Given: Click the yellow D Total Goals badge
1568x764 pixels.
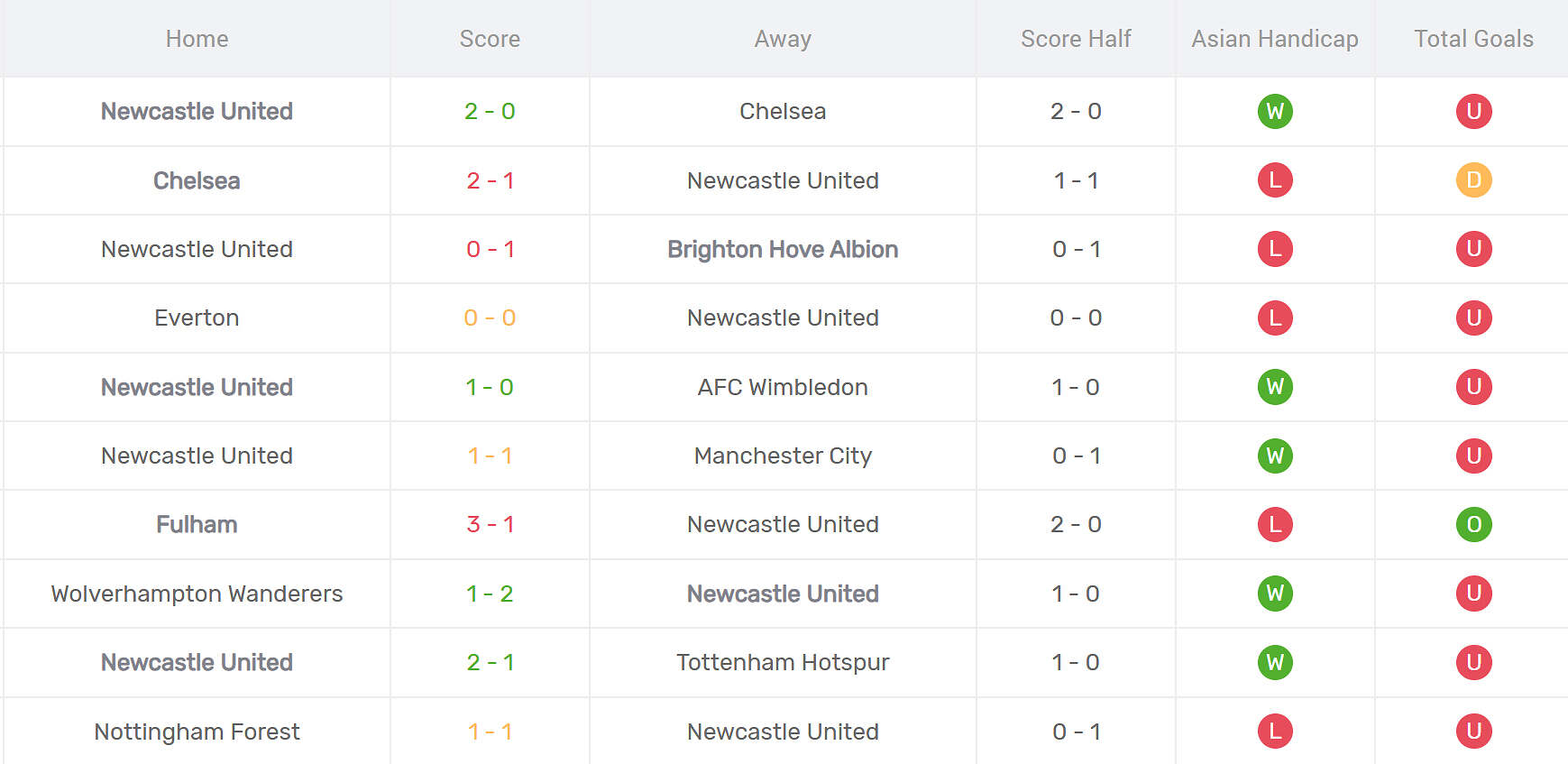Looking at the screenshot, I should pos(1473,180).
